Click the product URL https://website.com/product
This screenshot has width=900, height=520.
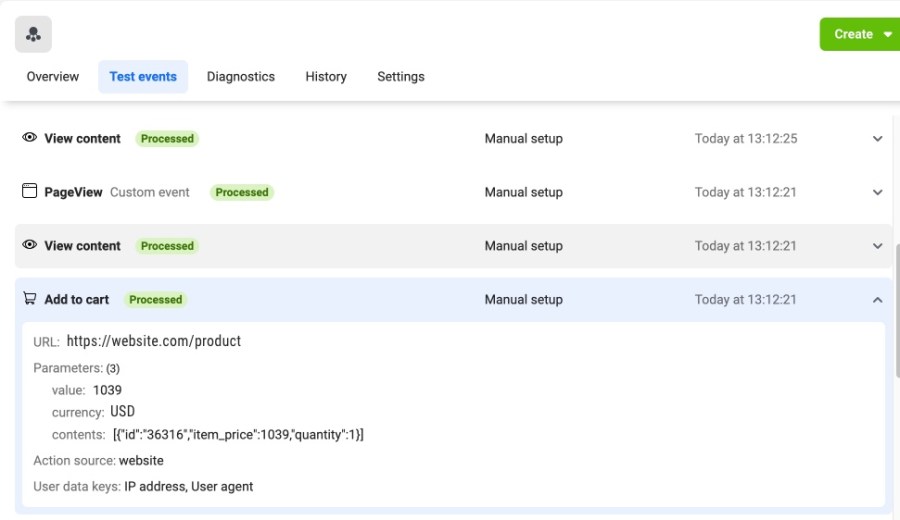153,341
